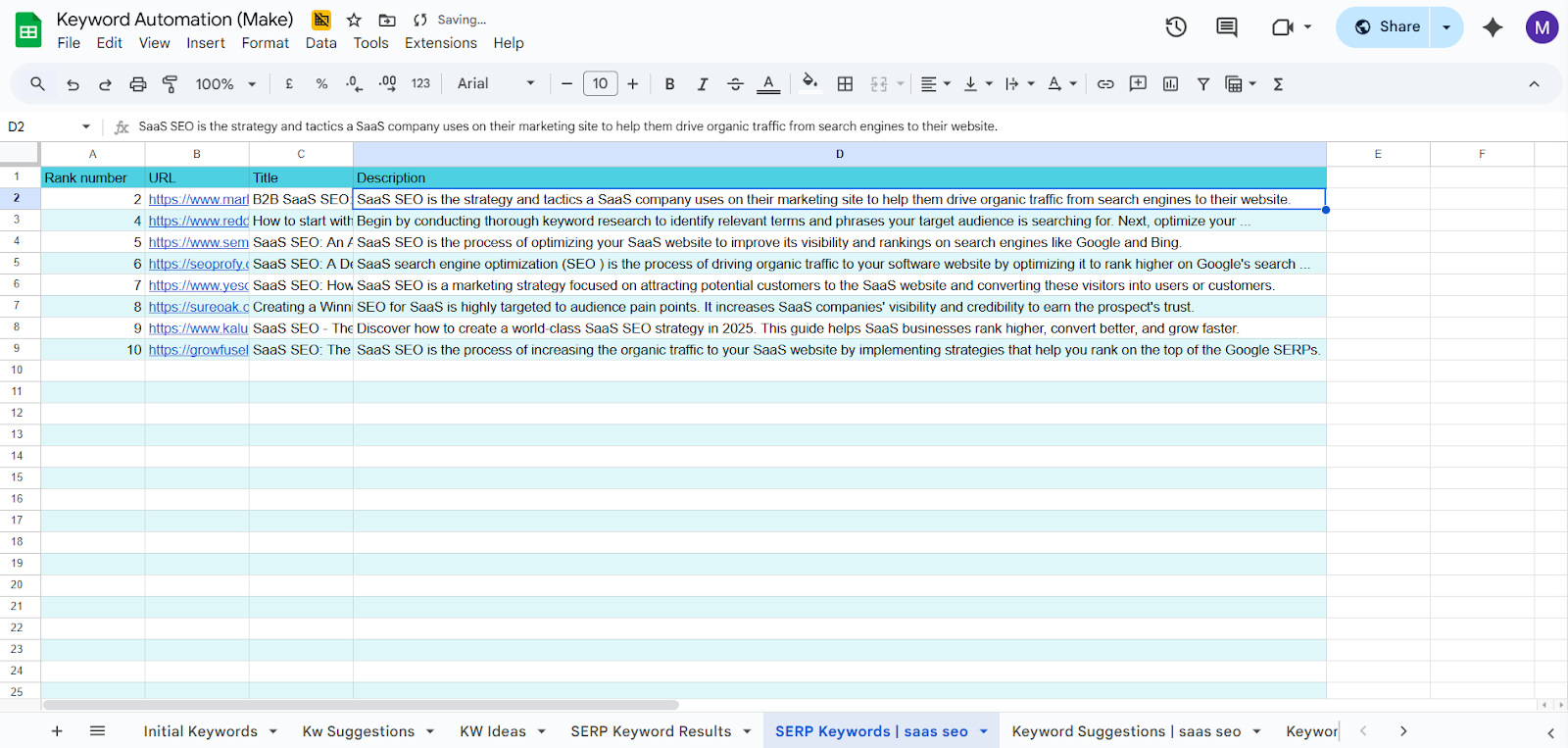Viewport: 1568px width, 748px height.
Task: Toggle strikethrough formatting
Action: click(x=735, y=84)
